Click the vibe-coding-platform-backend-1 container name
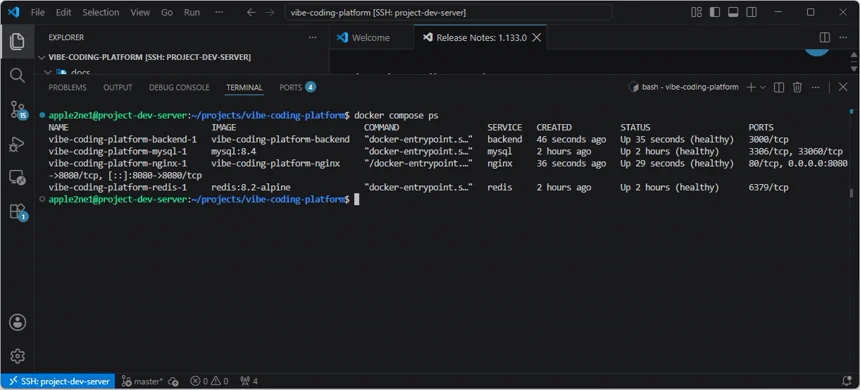The width and height of the screenshot is (860, 390). click(x=122, y=139)
